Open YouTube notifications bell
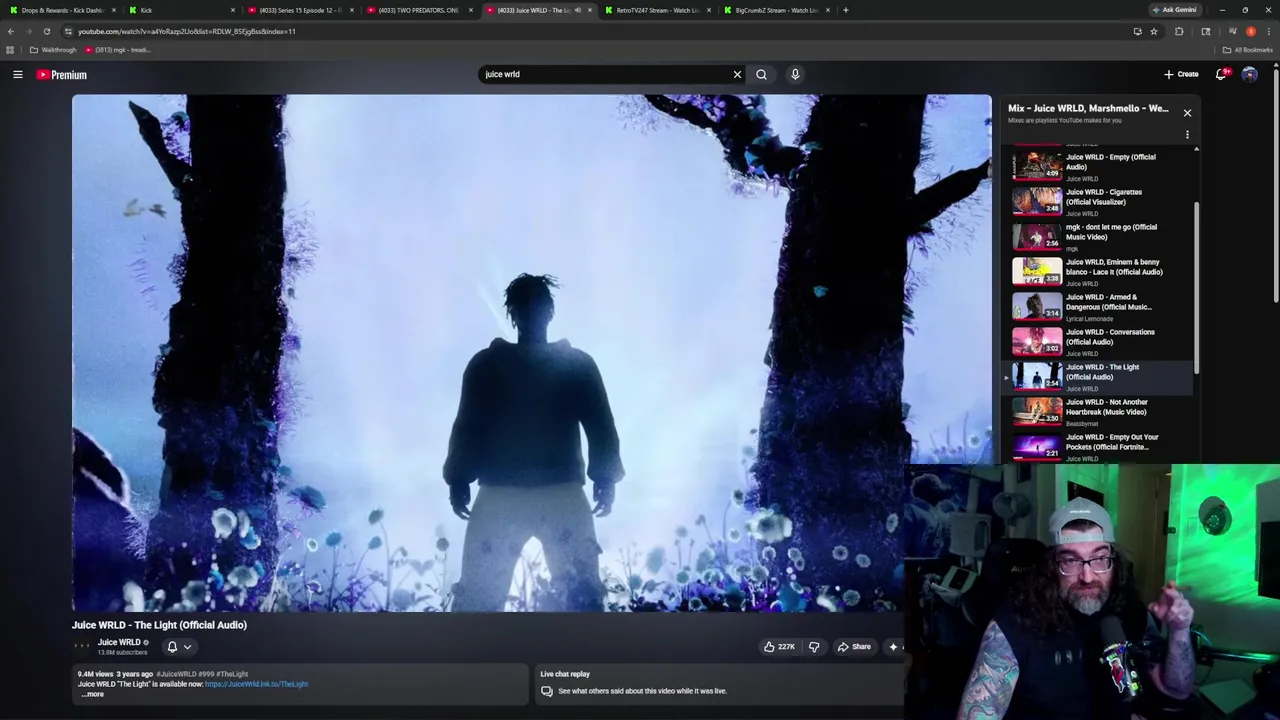 pyautogui.click(x=1221, y=74)
